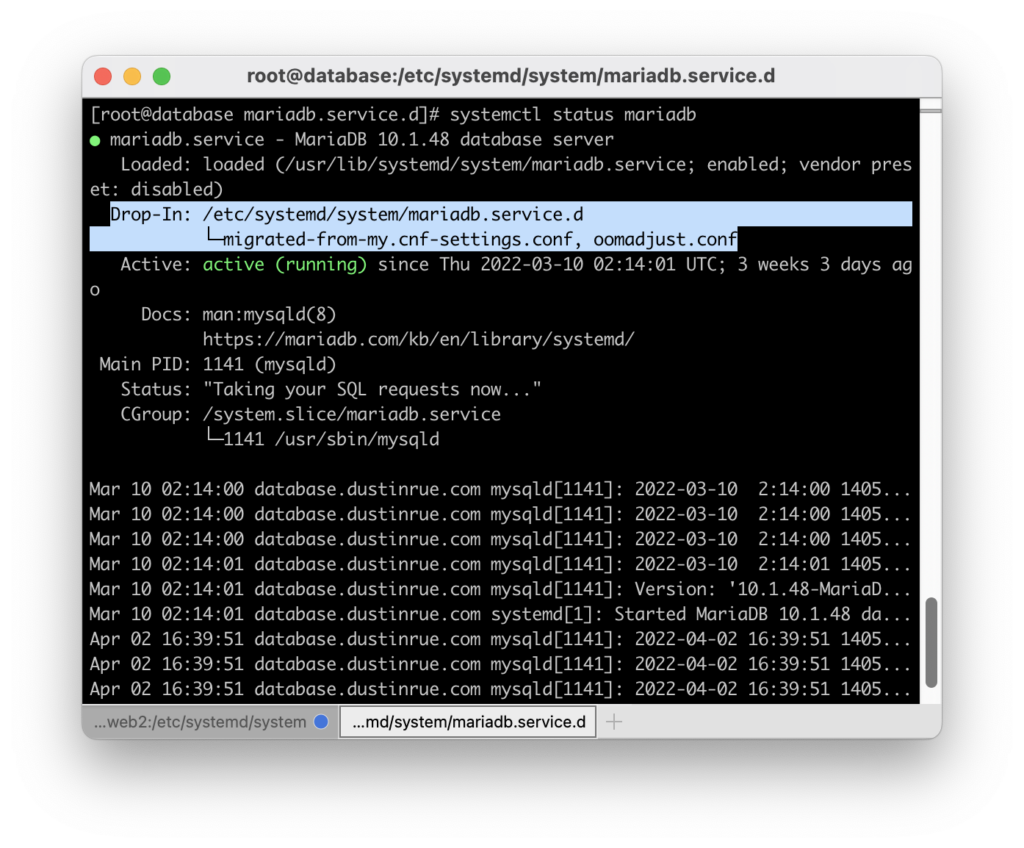Click the 'Drop-In:' directory path line
The image size is (1024, 848).
[347, 215]
